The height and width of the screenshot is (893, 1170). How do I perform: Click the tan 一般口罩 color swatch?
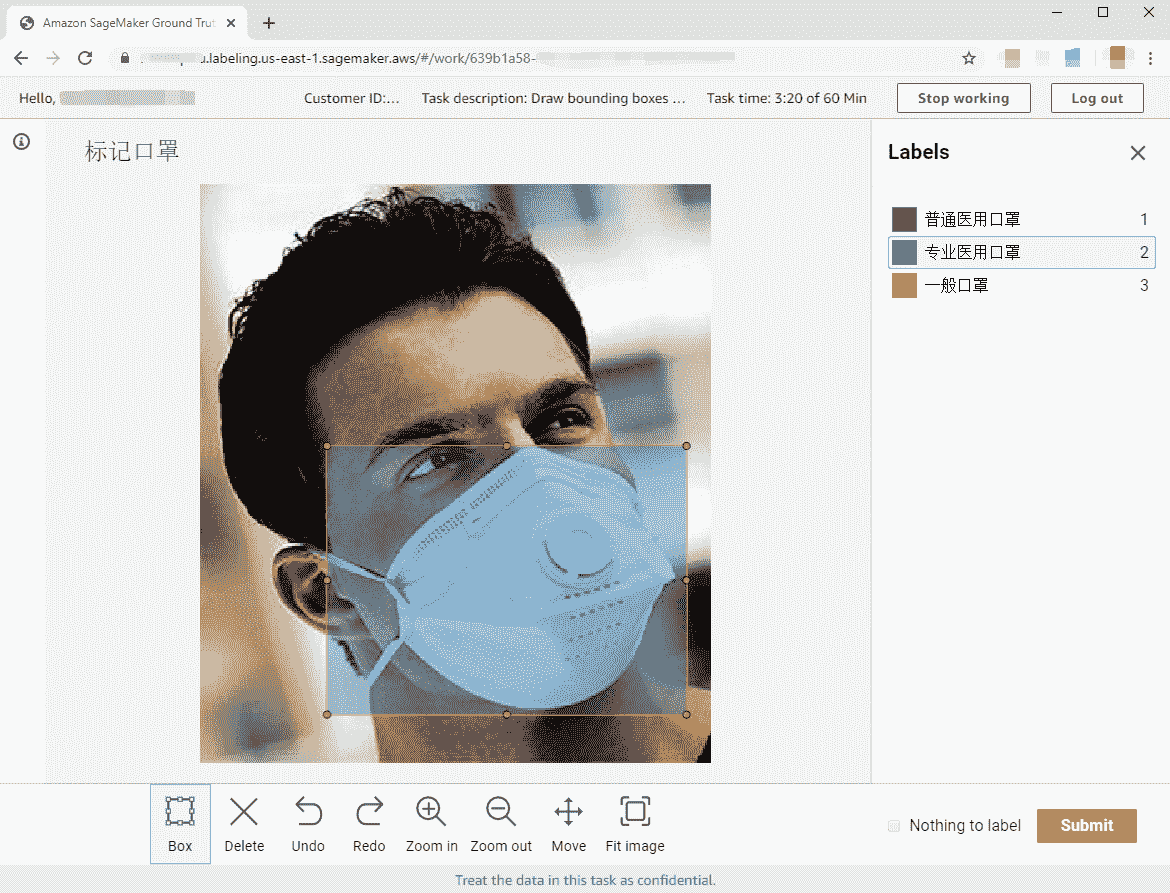click(904, 285)
